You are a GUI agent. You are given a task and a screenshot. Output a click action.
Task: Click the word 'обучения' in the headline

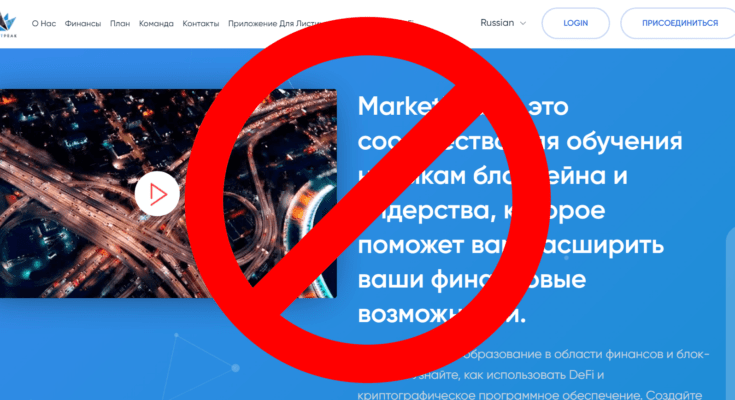(624, 143)
